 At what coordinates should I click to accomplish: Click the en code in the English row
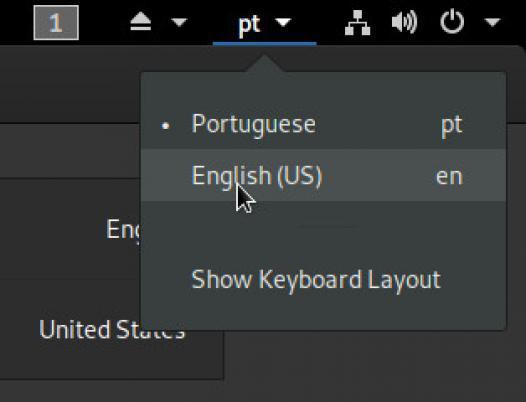449,177
